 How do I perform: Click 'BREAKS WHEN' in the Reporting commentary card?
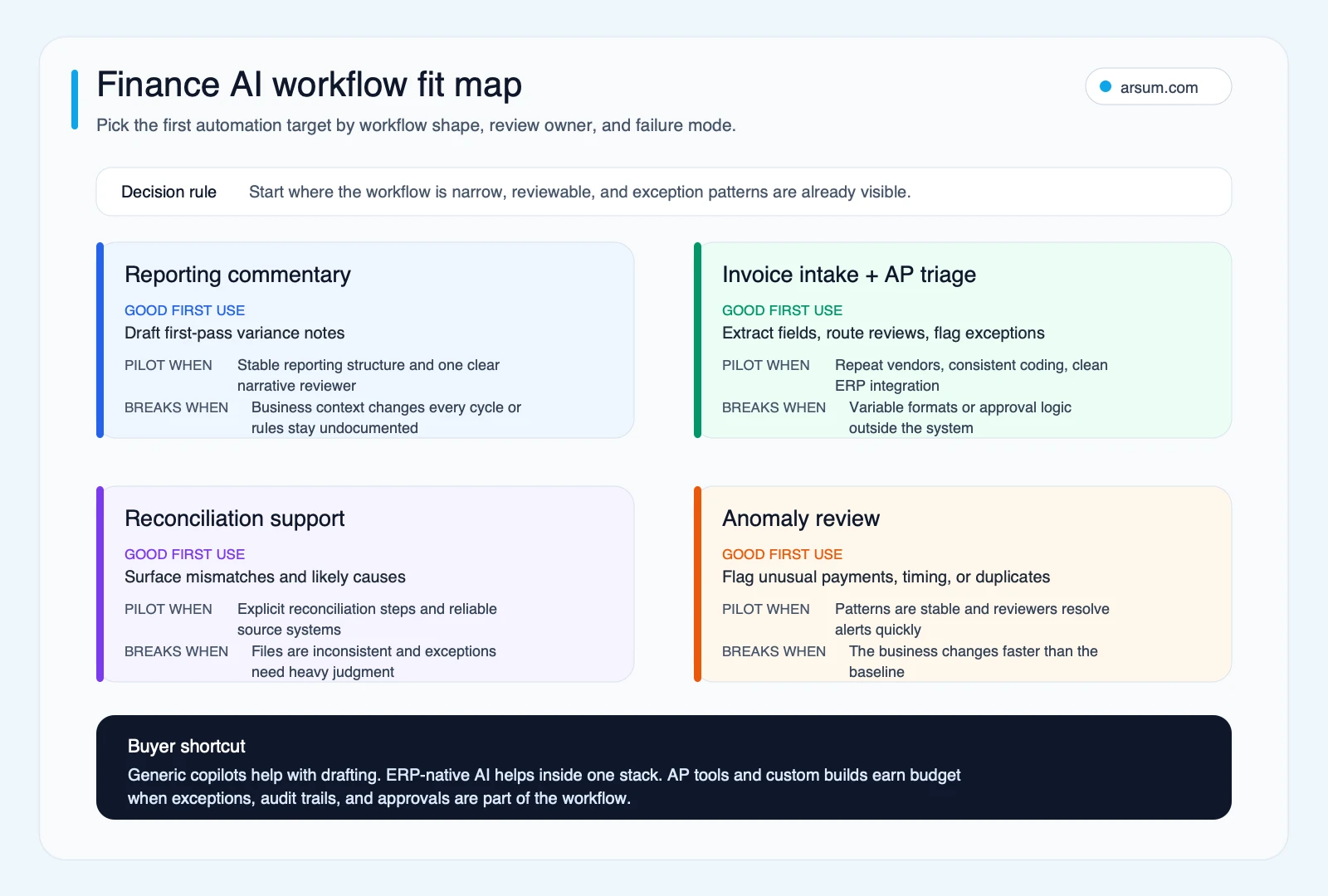[176, 407]
